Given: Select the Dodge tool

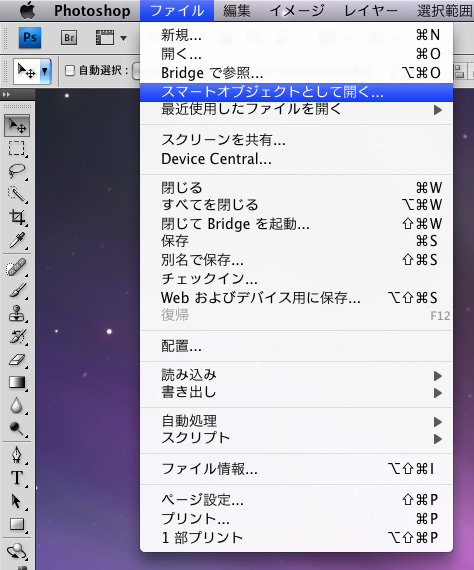Looking at the screenshot, I should tap(17, 428).
